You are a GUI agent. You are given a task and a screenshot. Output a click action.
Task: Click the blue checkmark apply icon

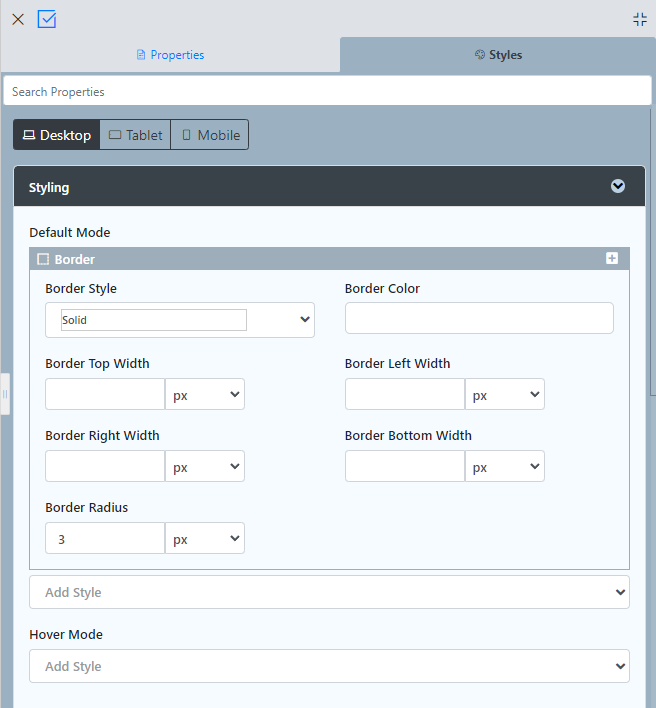point(47,19)
